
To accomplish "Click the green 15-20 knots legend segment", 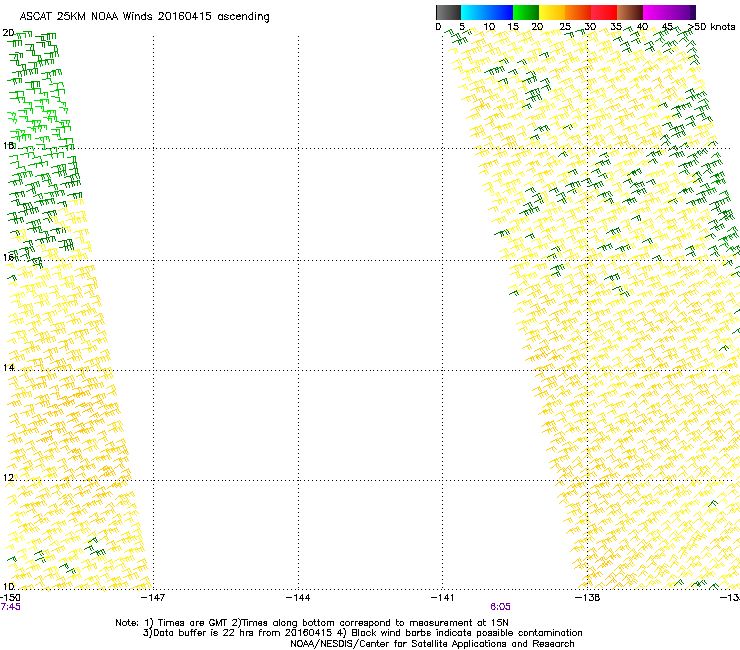I will 526,12.
